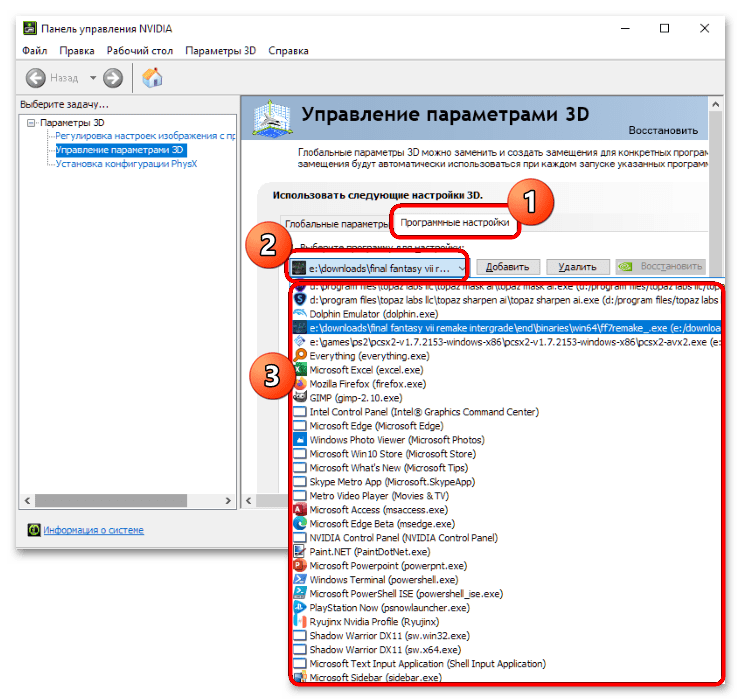This screenshot has width=741, height=700.
Task: Click the Forward arrow icon
Action: click(x=113, y=78)
